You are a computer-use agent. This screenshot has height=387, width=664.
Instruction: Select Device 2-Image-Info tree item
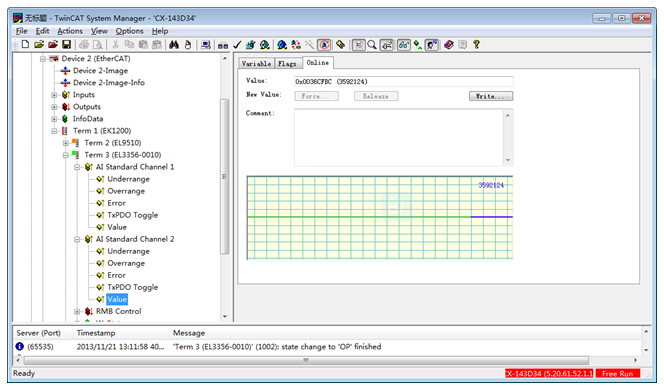pyautogui.click(x=109, y=83)
